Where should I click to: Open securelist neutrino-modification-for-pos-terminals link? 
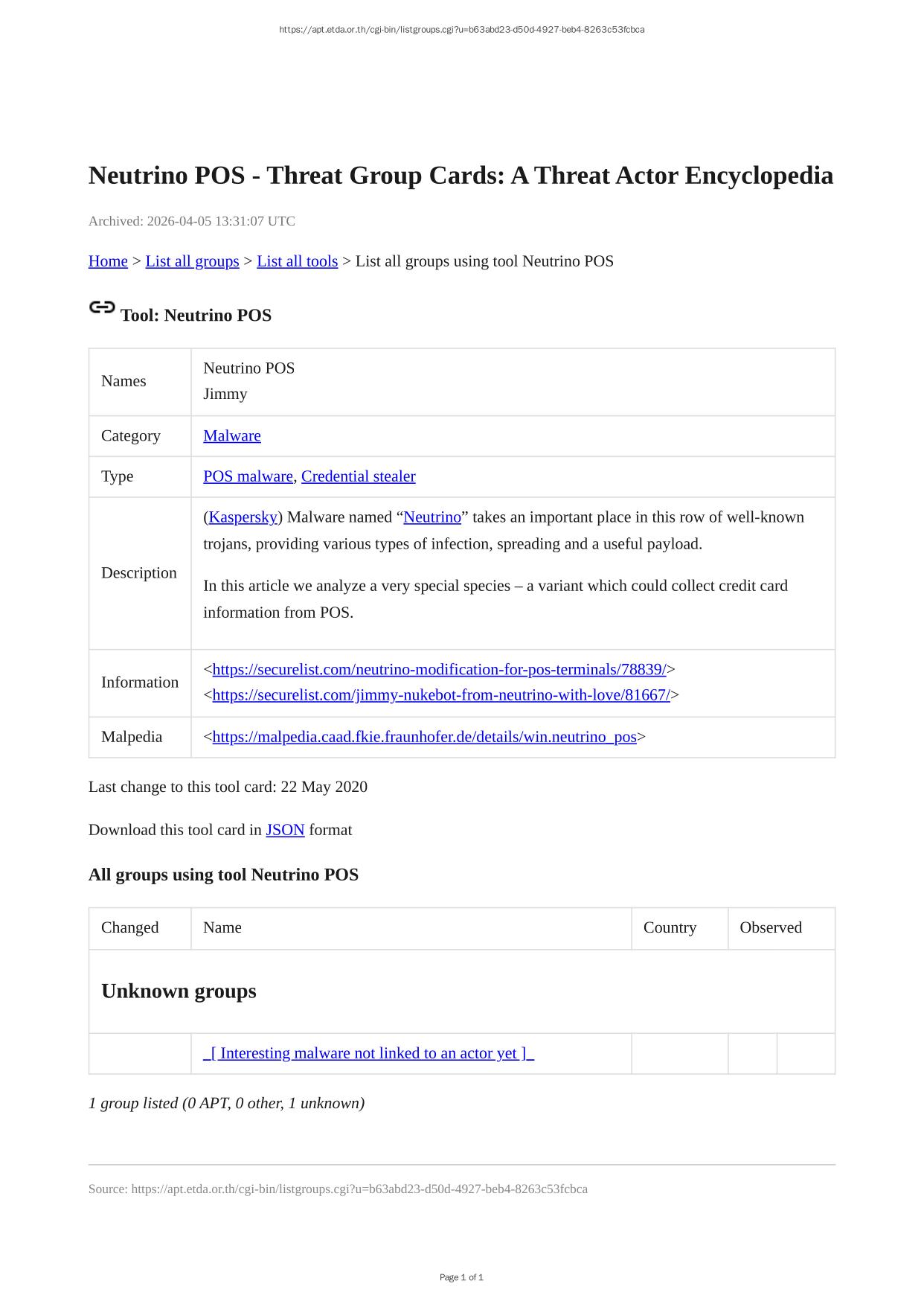[x=439, y=670]
